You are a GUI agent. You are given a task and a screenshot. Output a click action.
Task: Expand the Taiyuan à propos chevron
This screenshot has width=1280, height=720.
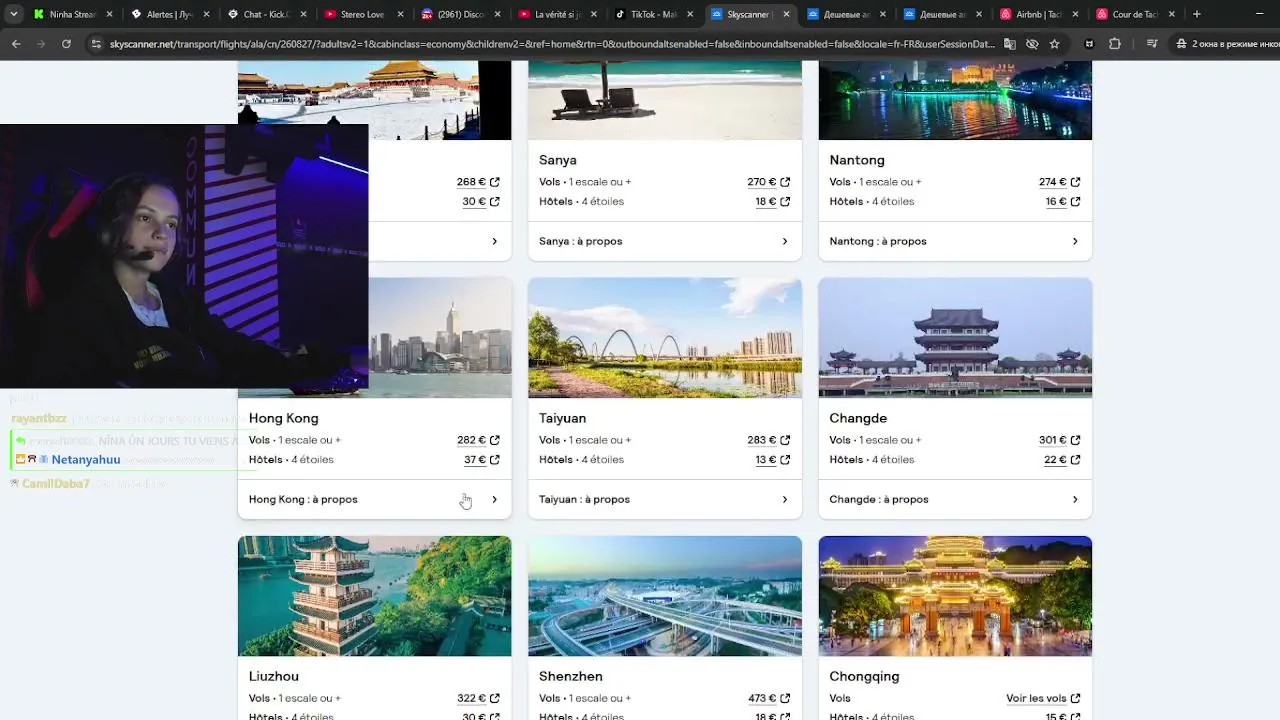pos(785,499)
